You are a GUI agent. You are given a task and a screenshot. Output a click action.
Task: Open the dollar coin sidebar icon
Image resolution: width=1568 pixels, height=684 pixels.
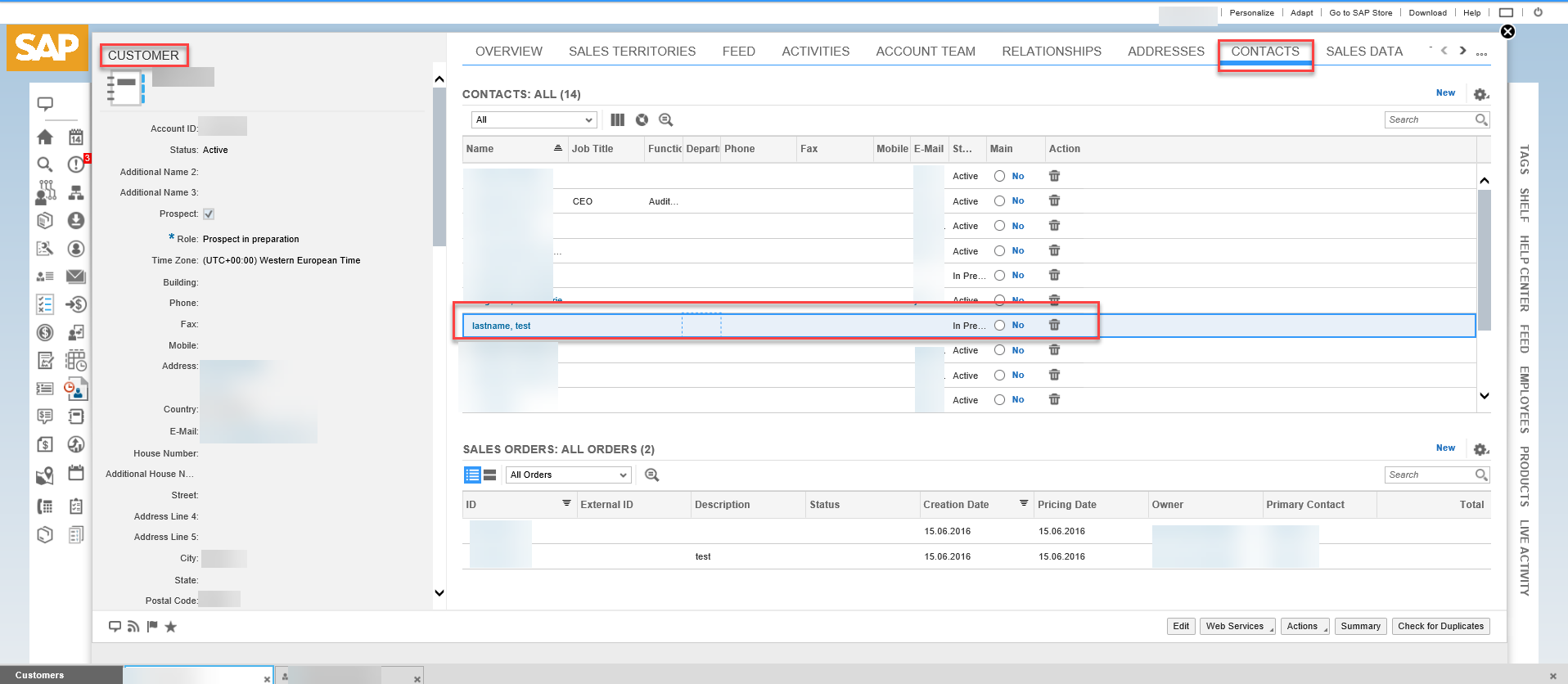[x=45, y=333]
